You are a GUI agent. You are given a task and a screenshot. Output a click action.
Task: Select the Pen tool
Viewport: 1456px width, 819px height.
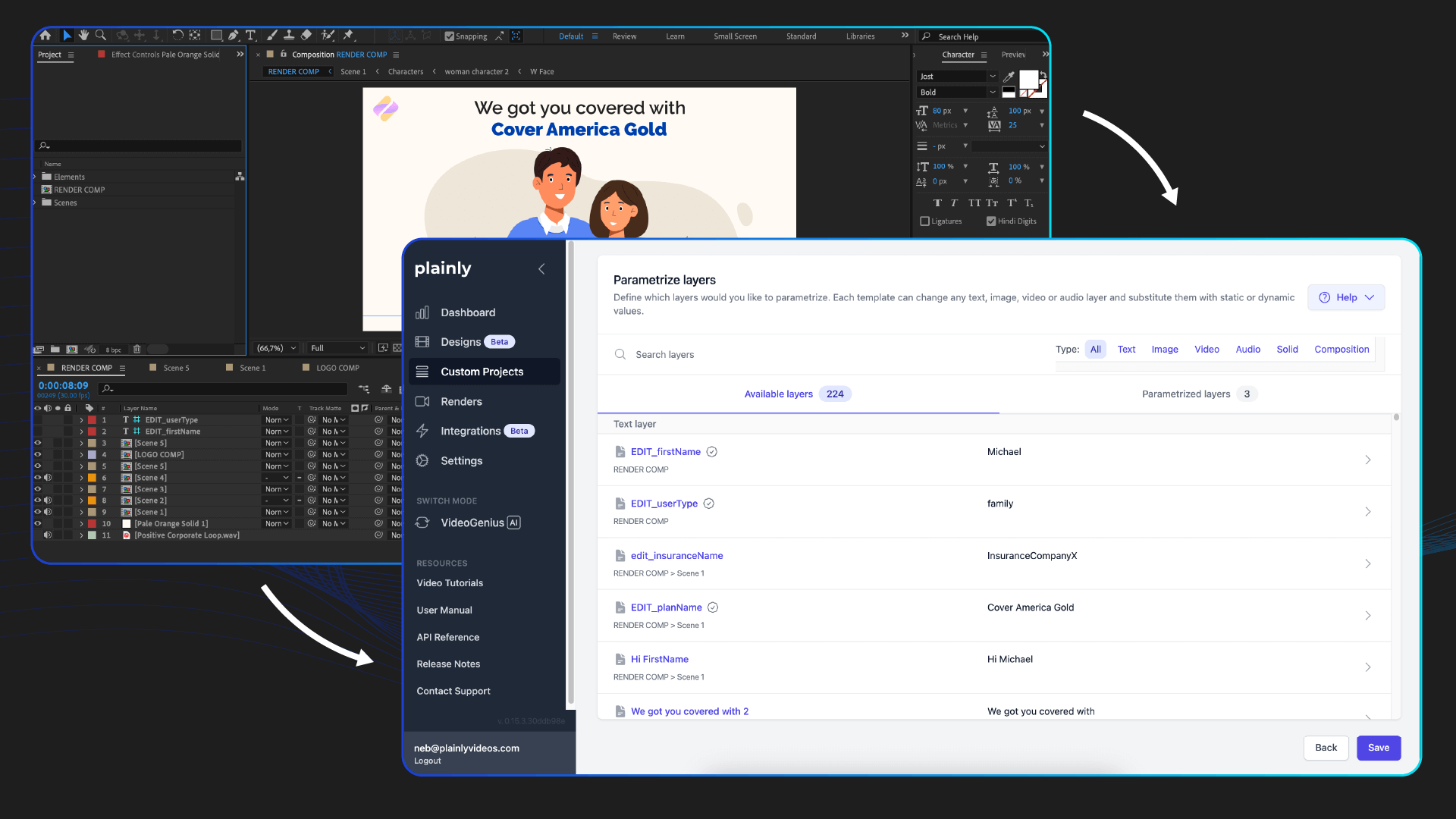(234, 36)
